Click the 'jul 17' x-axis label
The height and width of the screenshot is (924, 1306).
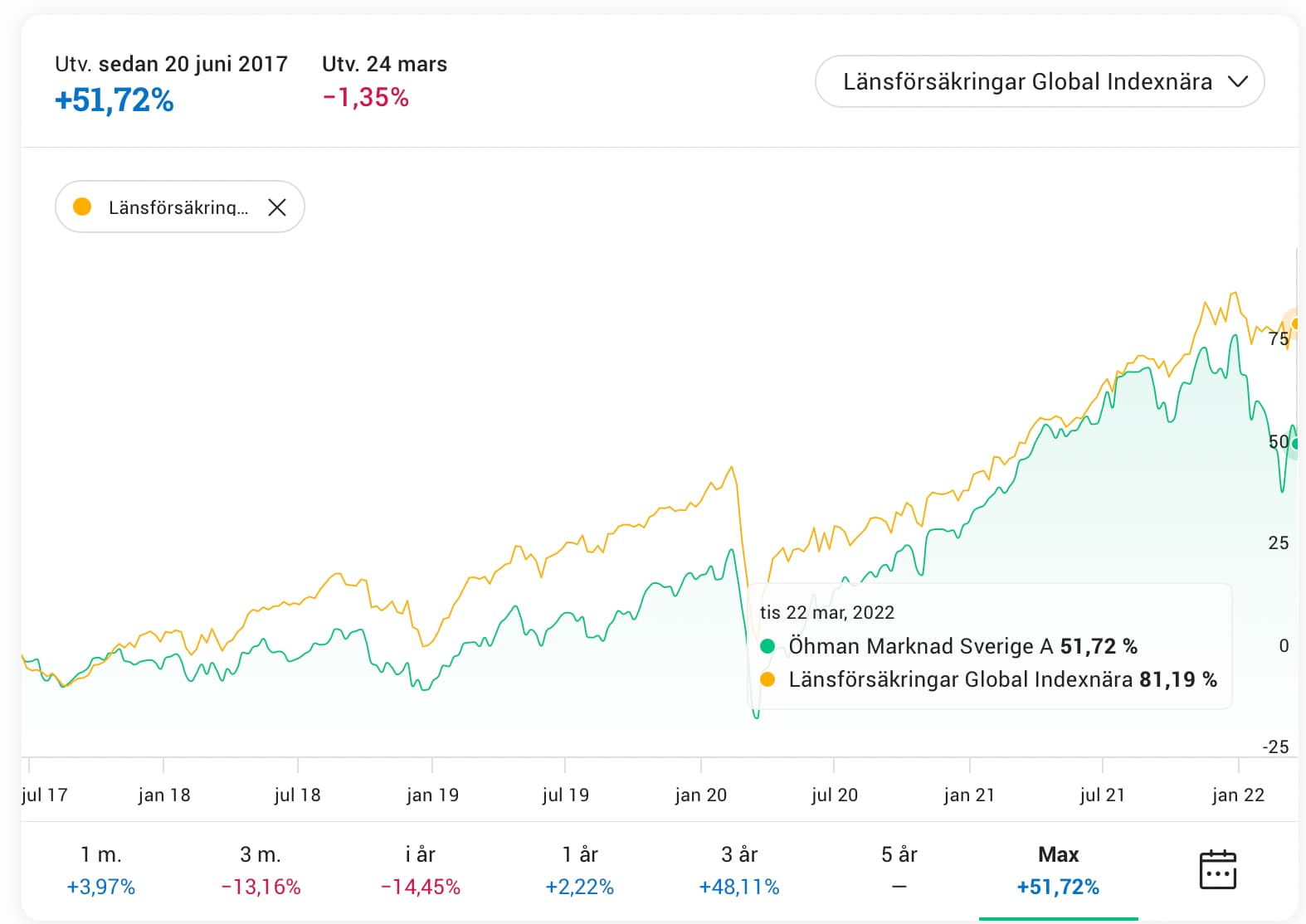click(45, 795)
